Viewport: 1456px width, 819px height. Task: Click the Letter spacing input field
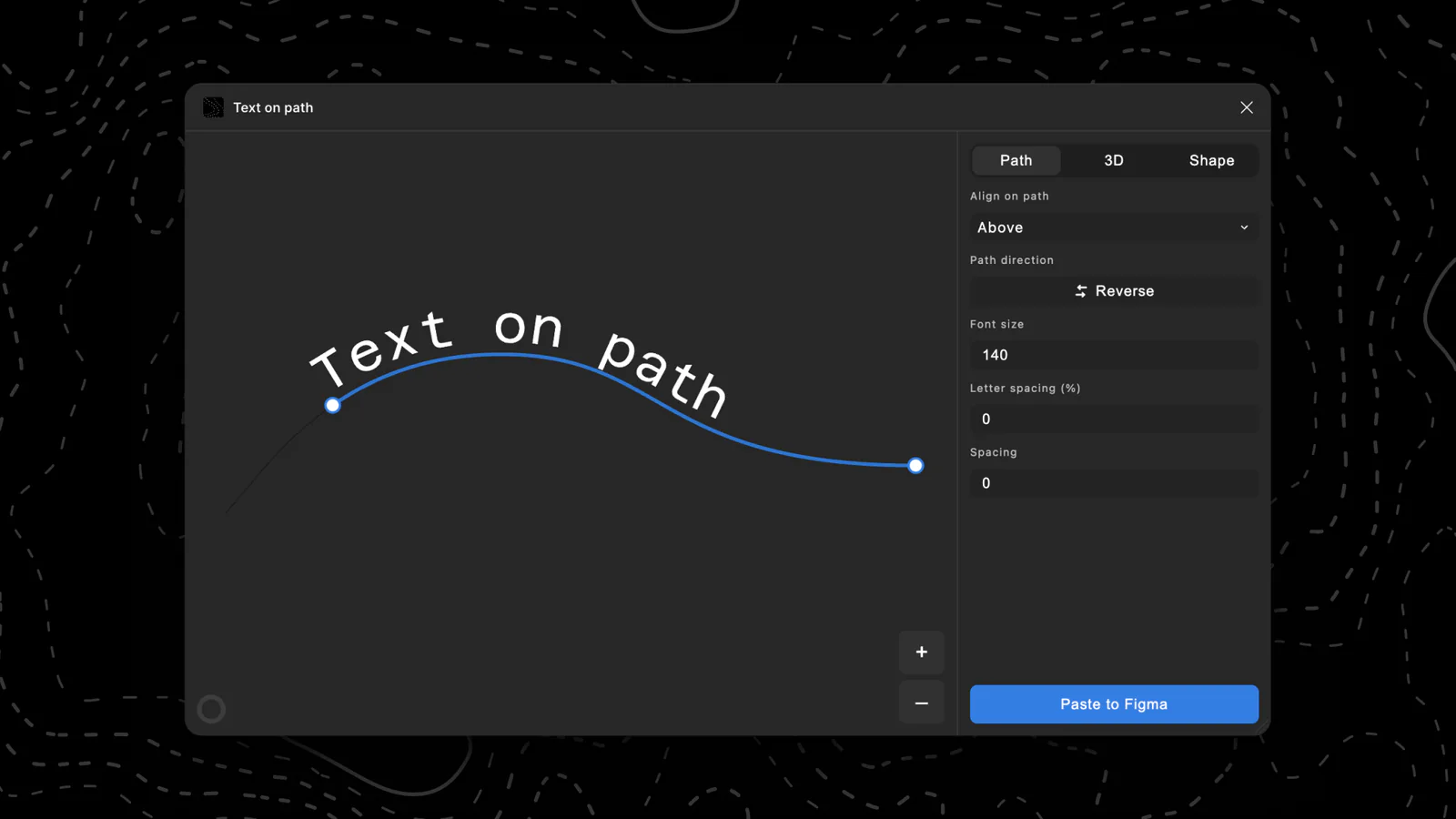coord(1114,420)
